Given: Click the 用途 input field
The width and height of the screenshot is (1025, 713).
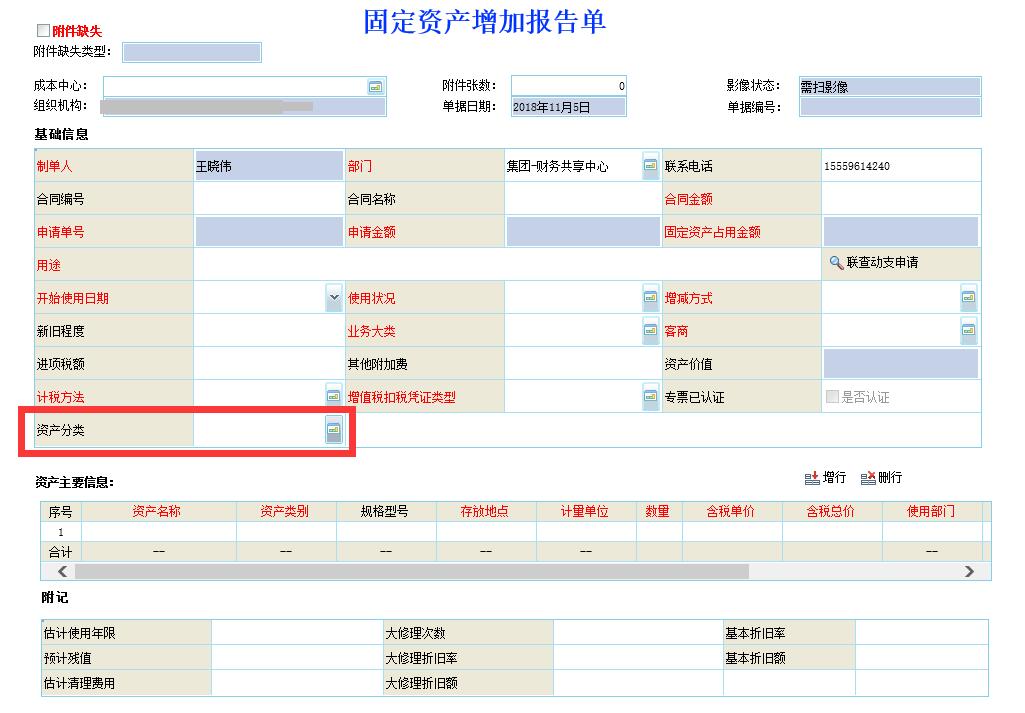Looking at the screenshot, I should point(506,265).
